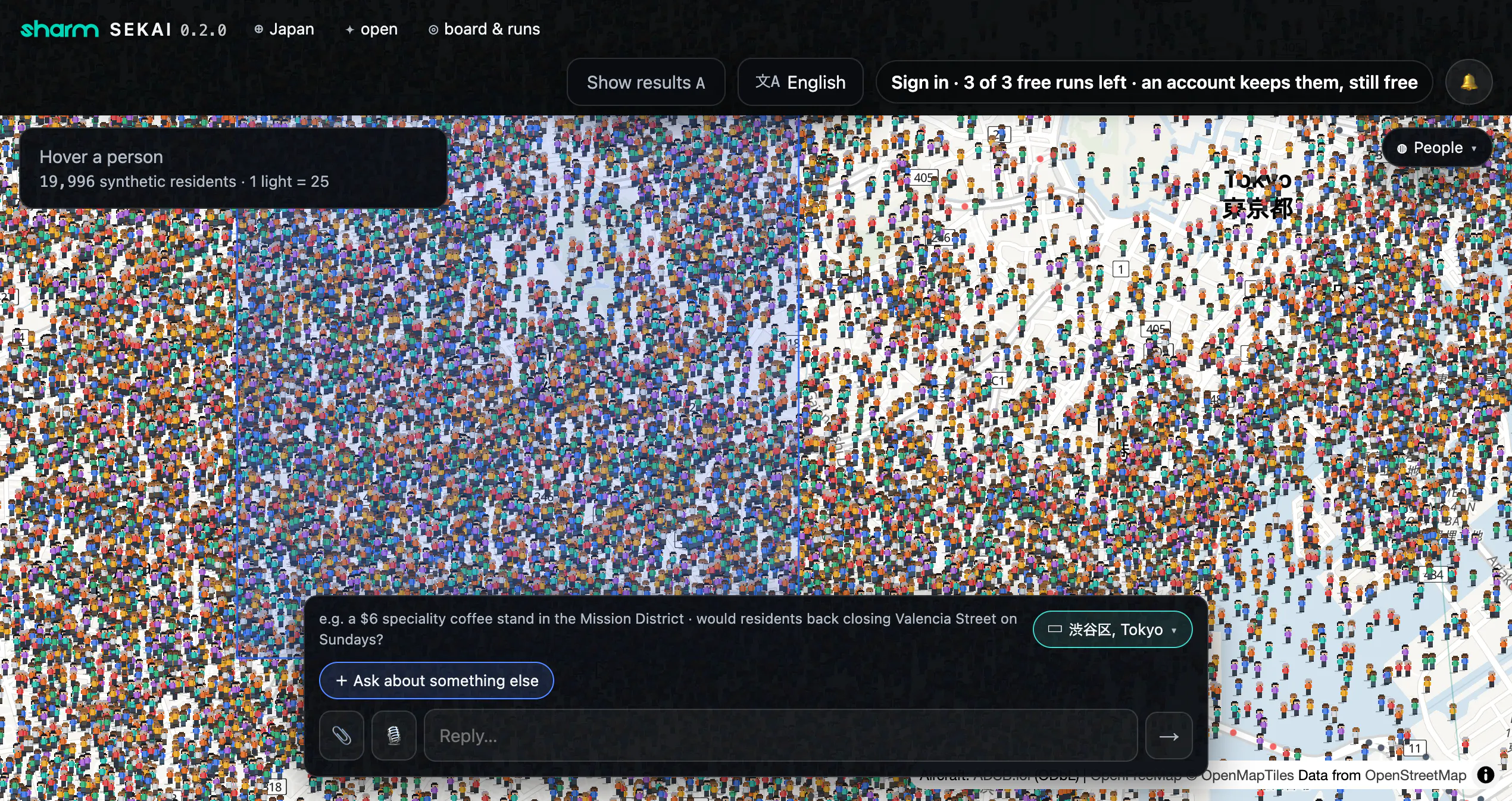Click the Hover a person panel
Screen dimensions: 1512x801
pyautogui.click(x=233, y=168)
